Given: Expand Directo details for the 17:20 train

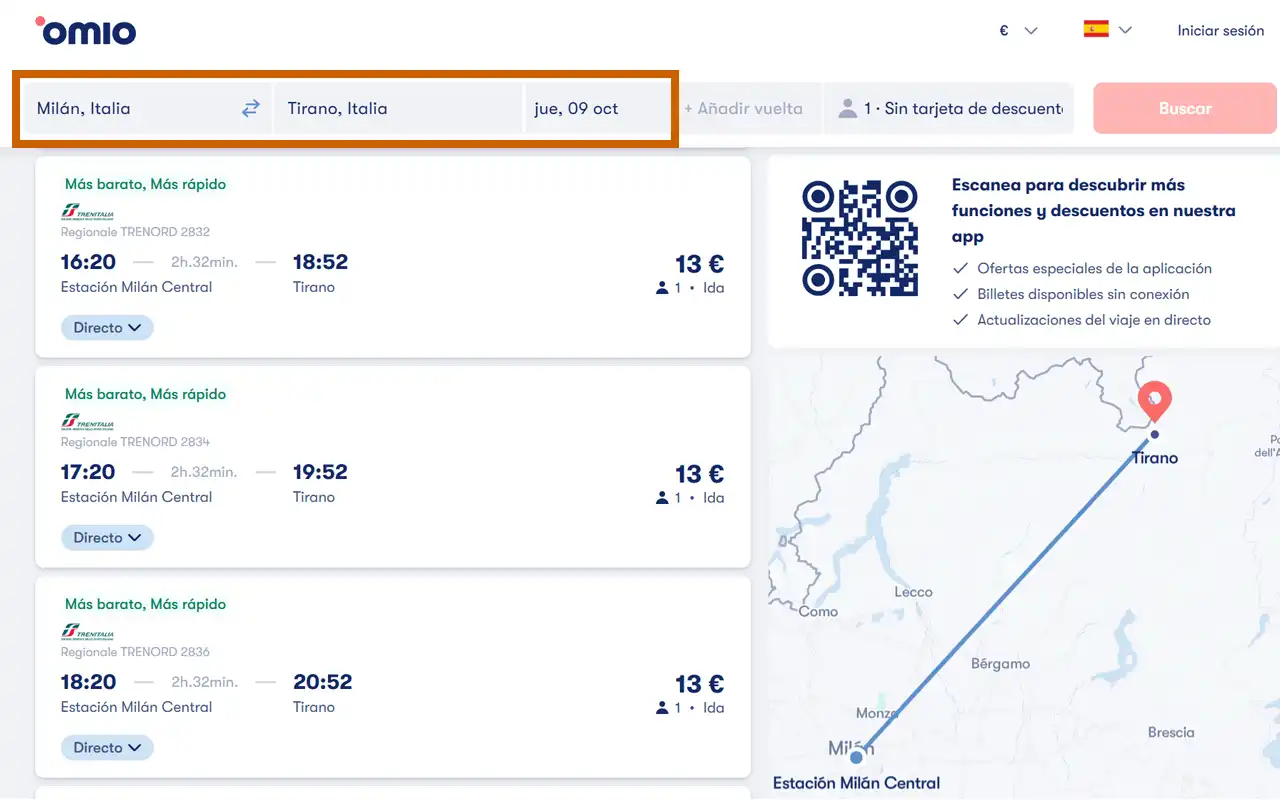Looking at the screenshot, I should point(107,538).
